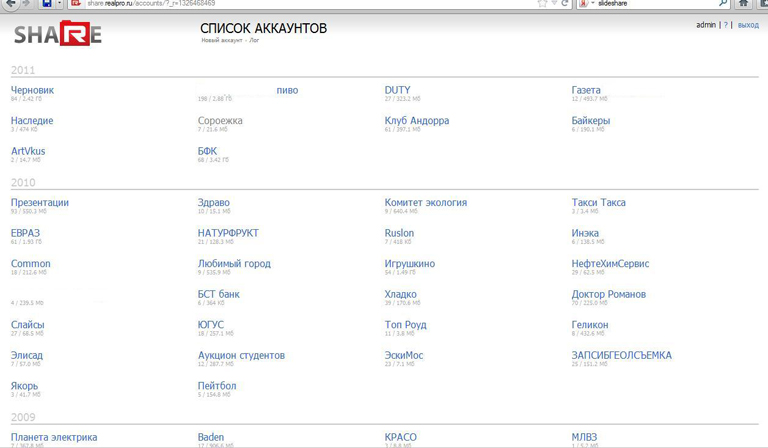Open the ЗАПСИБГЕОЛСЪЕМКА account

(622, 355)
